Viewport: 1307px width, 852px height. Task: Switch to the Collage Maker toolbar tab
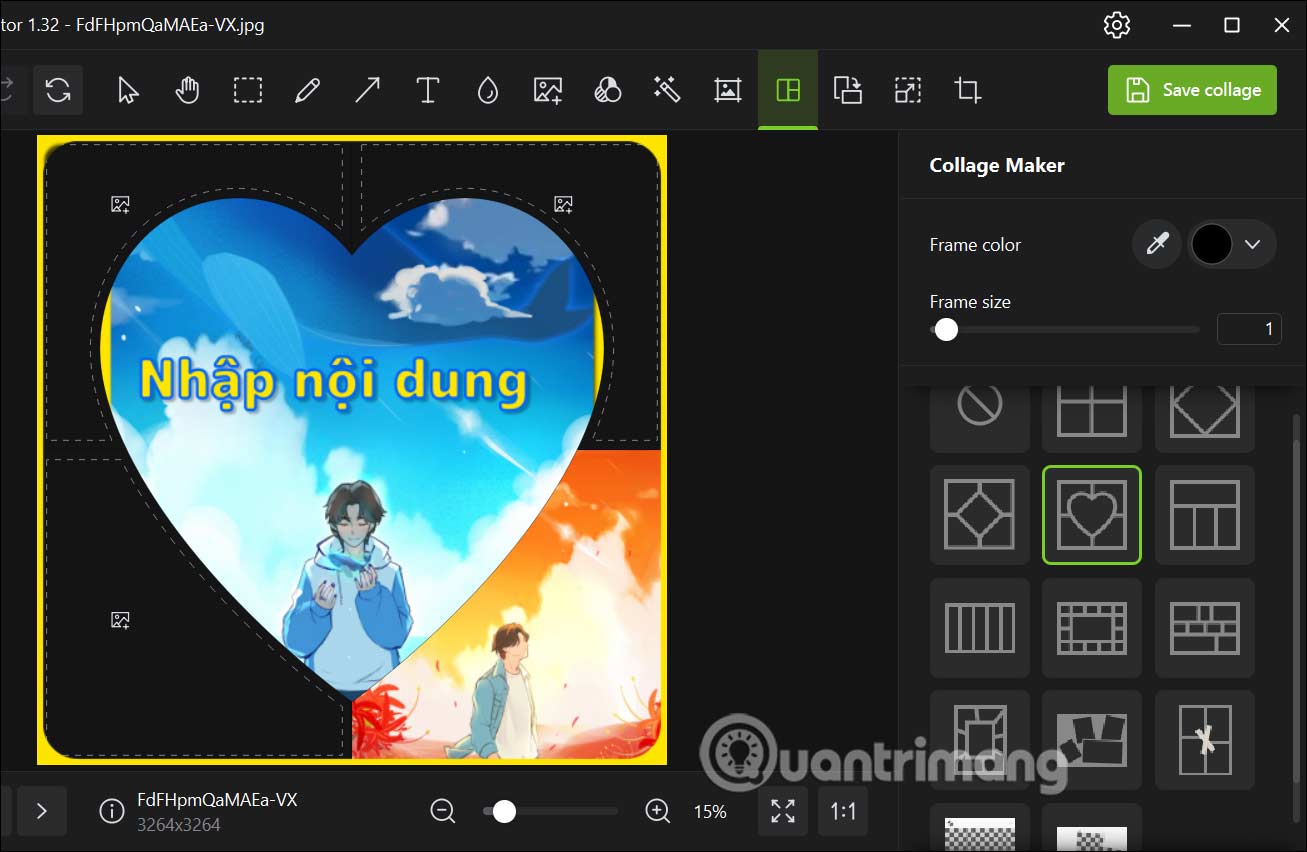[787, 90]
